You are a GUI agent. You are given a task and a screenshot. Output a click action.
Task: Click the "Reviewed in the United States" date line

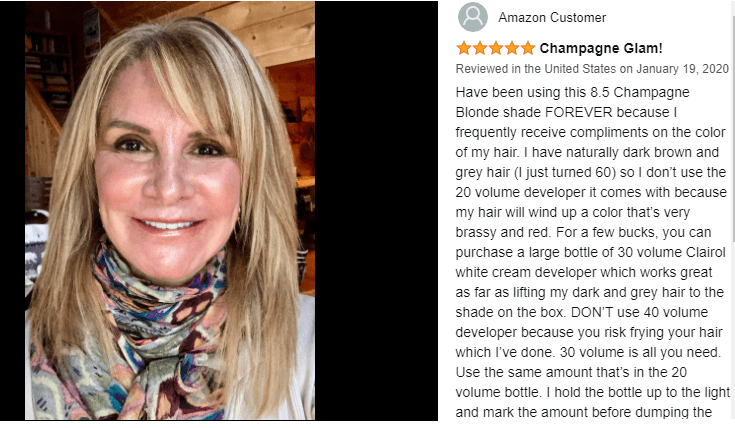click(592, 69)
